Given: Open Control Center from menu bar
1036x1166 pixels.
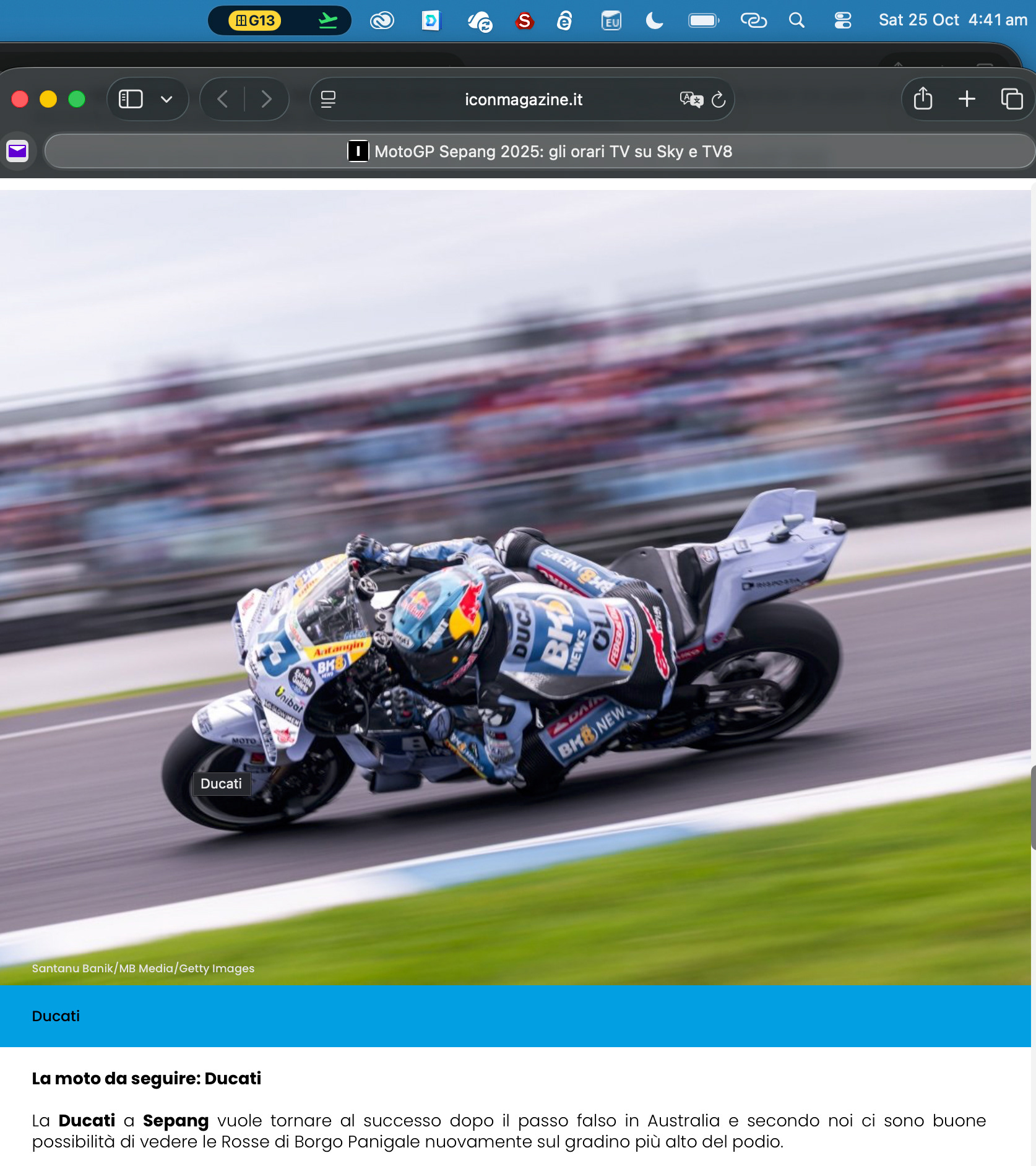Looking at the screenshot, I should pos(843,20).
